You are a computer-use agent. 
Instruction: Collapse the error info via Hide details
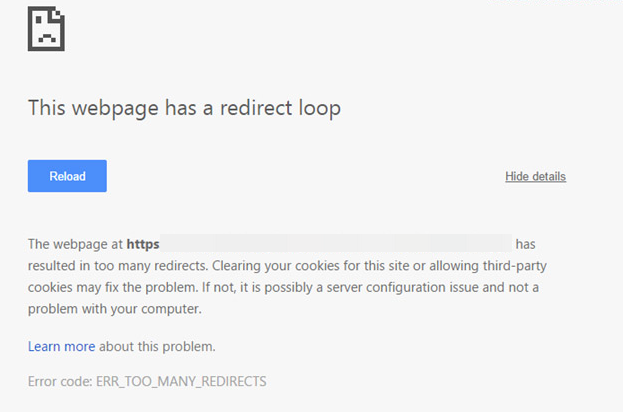535,177
